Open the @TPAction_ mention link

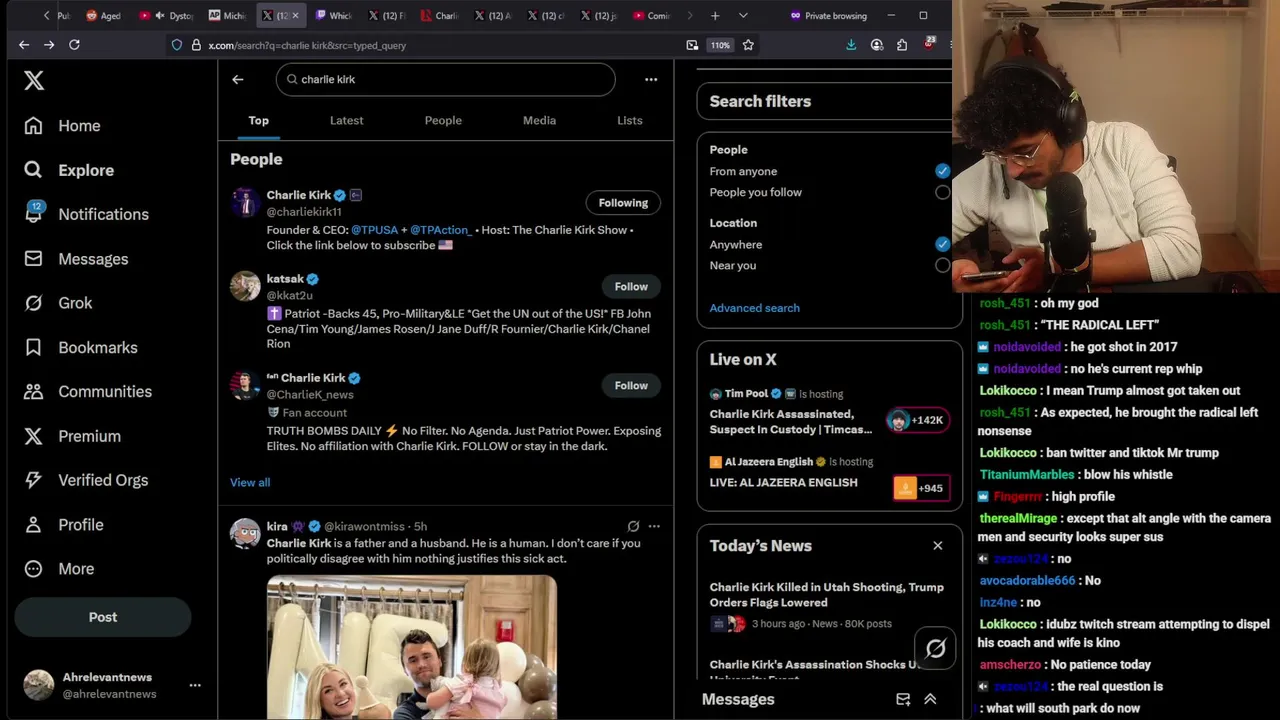tap(440, 230)
